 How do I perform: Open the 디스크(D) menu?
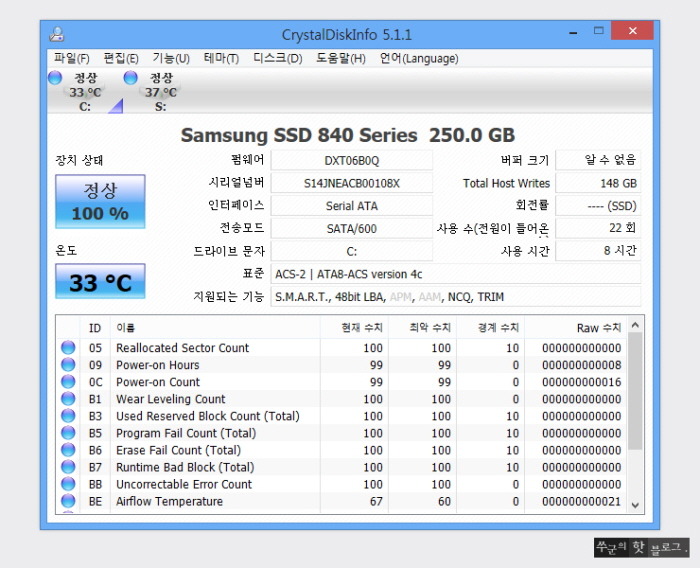[x=278, y=58]
